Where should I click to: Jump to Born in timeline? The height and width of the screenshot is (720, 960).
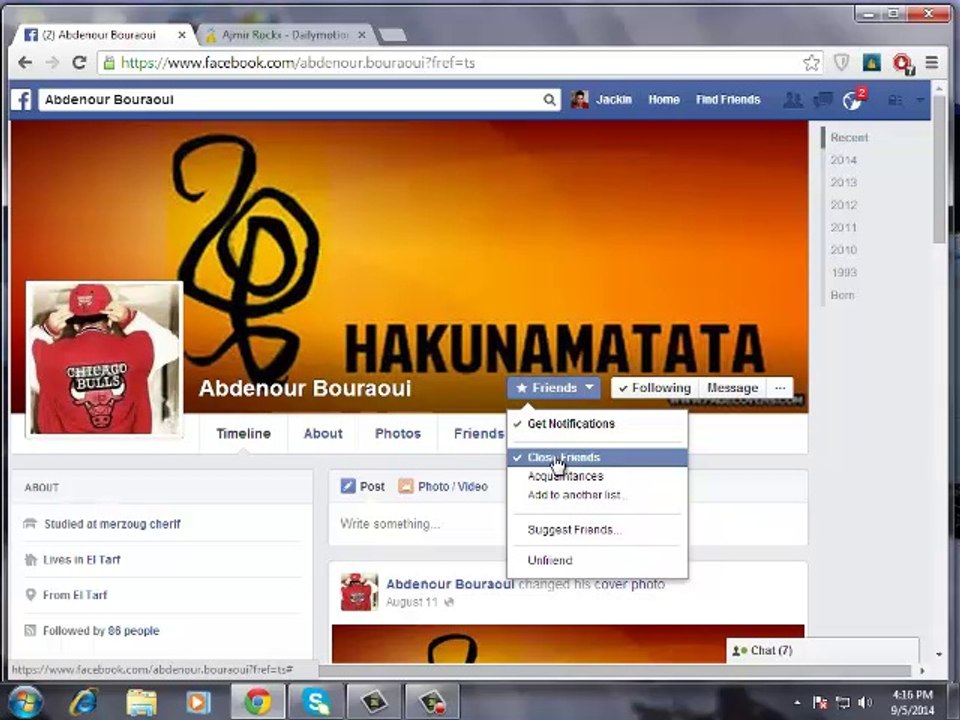(x=842, y=295)
